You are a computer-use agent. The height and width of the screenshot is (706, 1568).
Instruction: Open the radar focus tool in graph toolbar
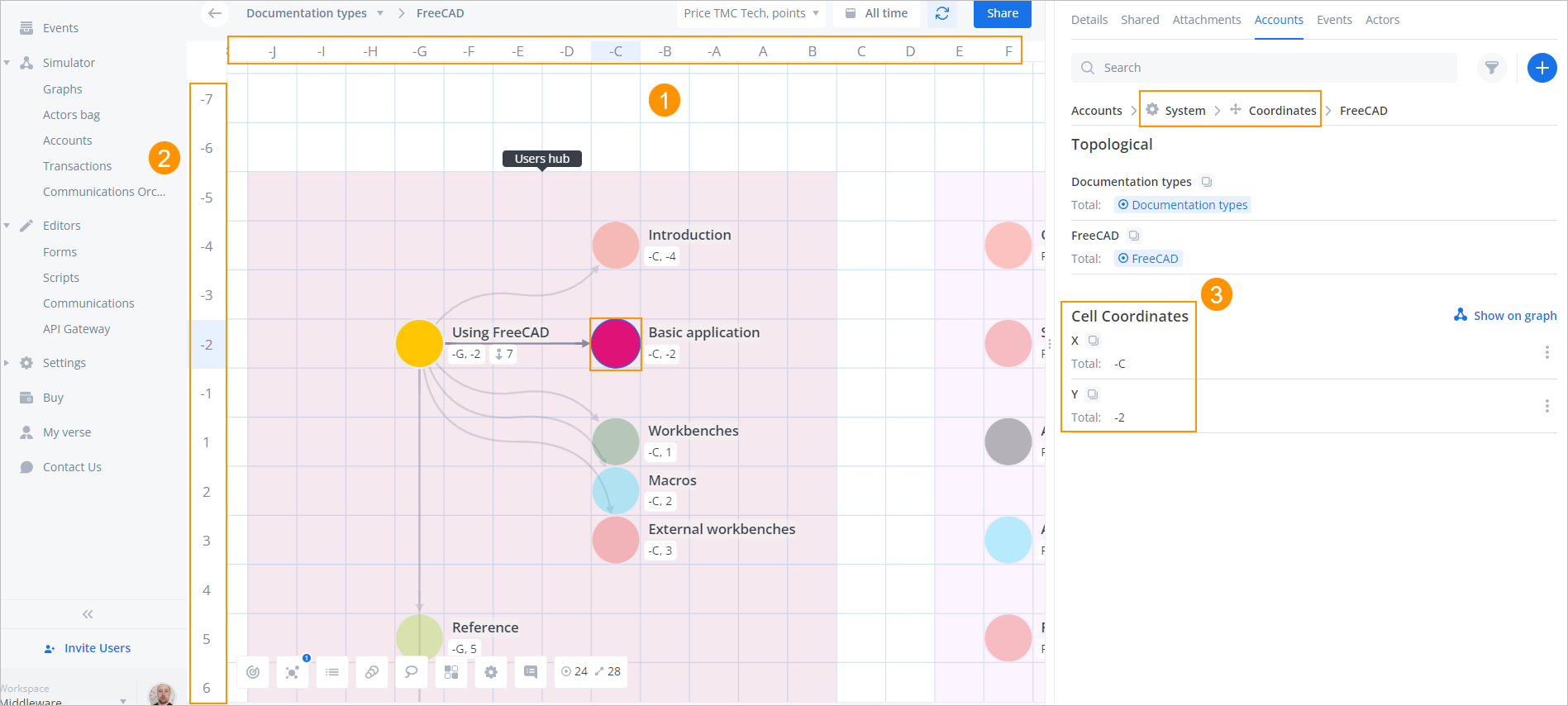tap(253, 672)
